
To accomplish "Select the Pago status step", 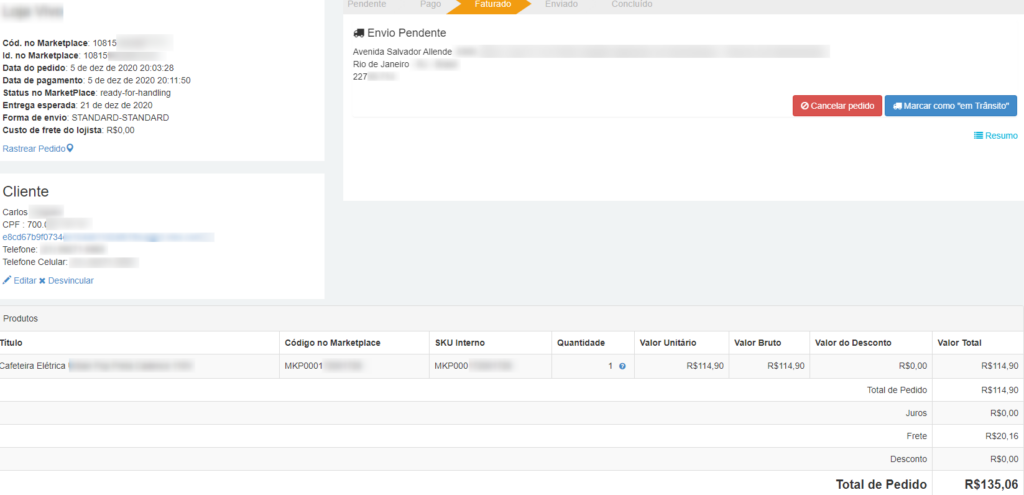I will coord(430,5).
